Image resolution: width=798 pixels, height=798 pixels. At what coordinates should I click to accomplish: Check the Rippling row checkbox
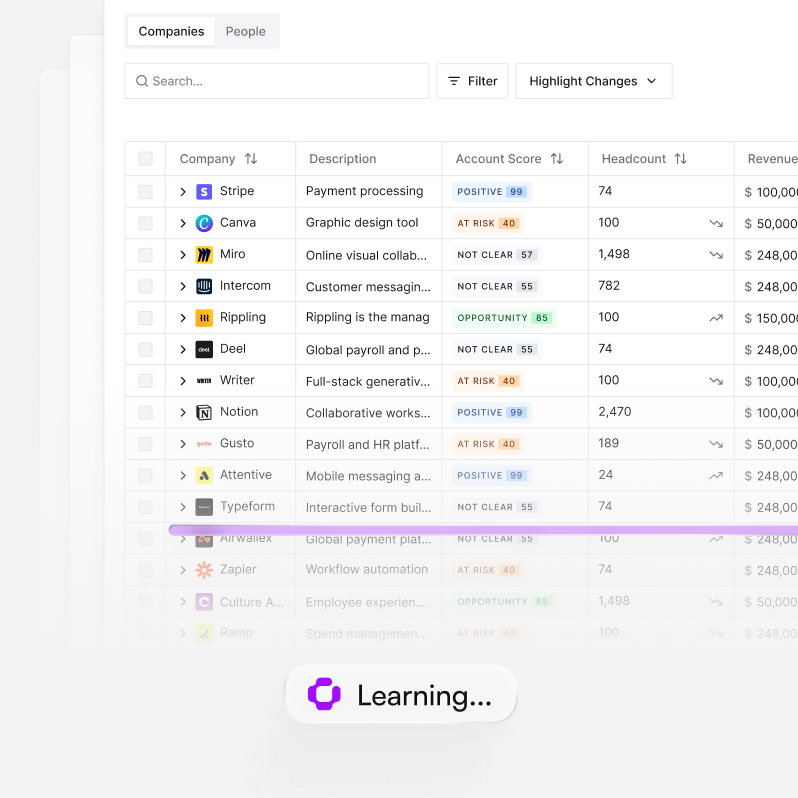(x=146, y=318)
